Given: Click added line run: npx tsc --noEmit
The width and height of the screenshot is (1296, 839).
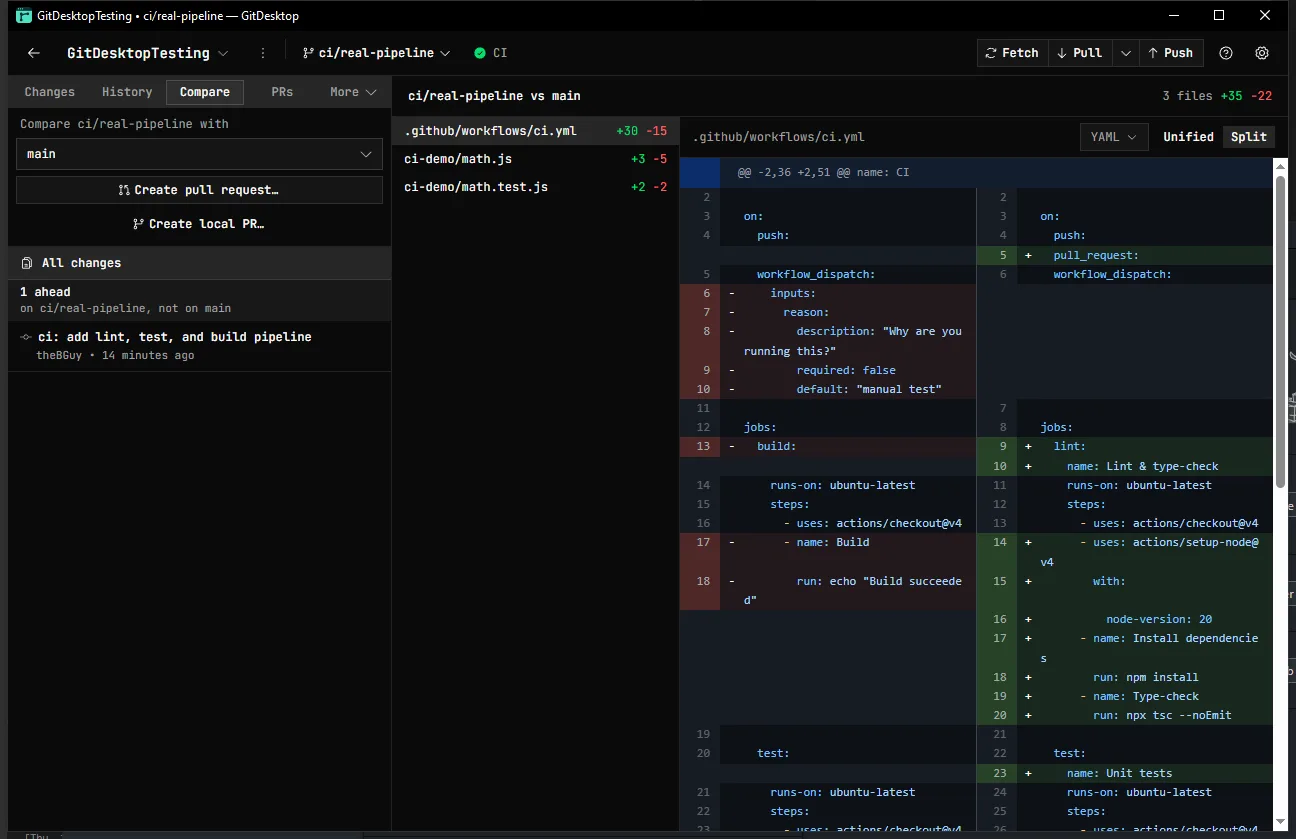Looking at the screenshot, I should (x=1124, y=715).
